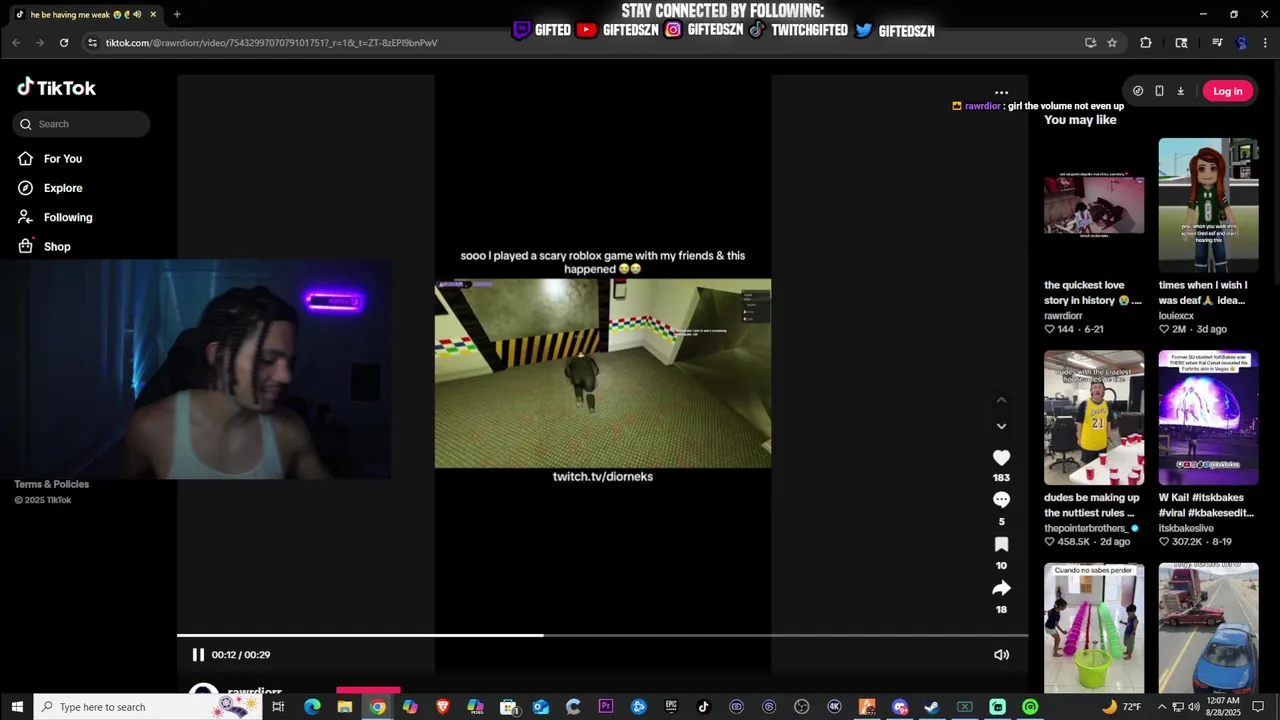Show hidden system tray icons

click(1161, 707)
